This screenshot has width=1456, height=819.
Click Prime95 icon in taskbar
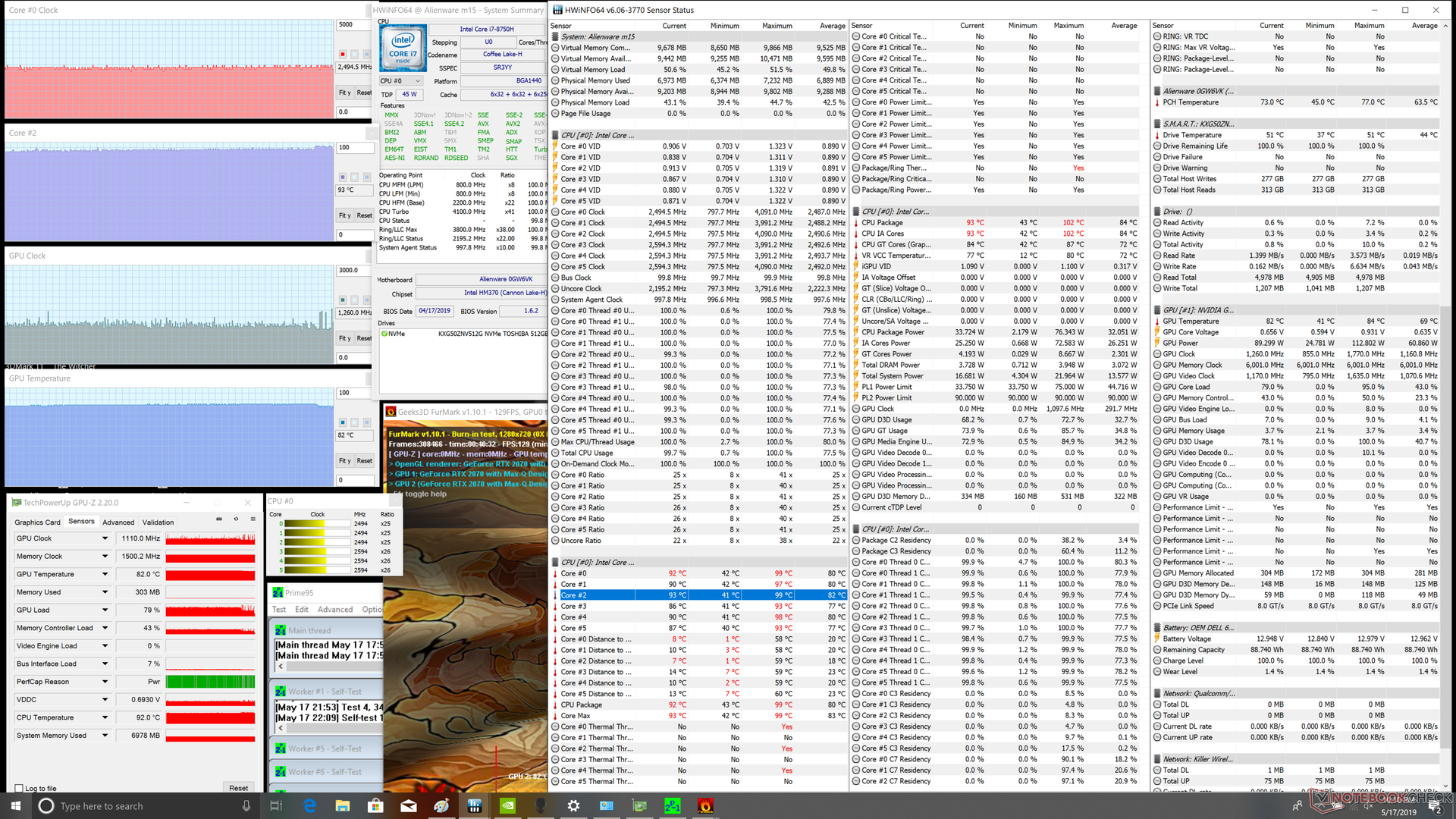coord(672,805)
